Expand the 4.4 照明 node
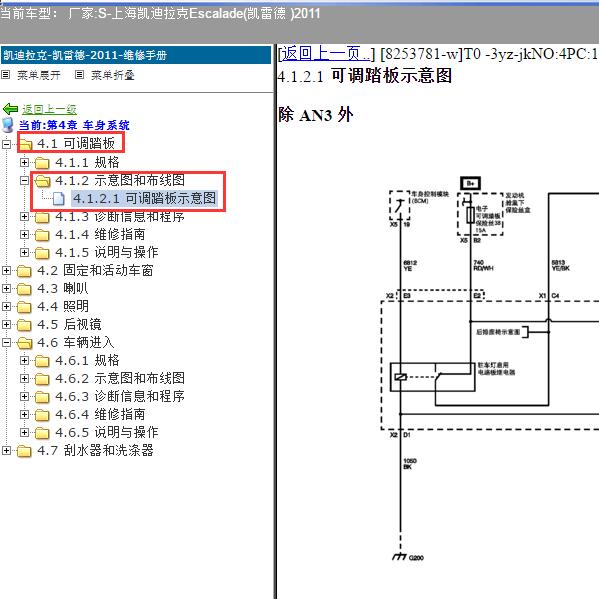599x599 pixels. click(x=6, y=306)
